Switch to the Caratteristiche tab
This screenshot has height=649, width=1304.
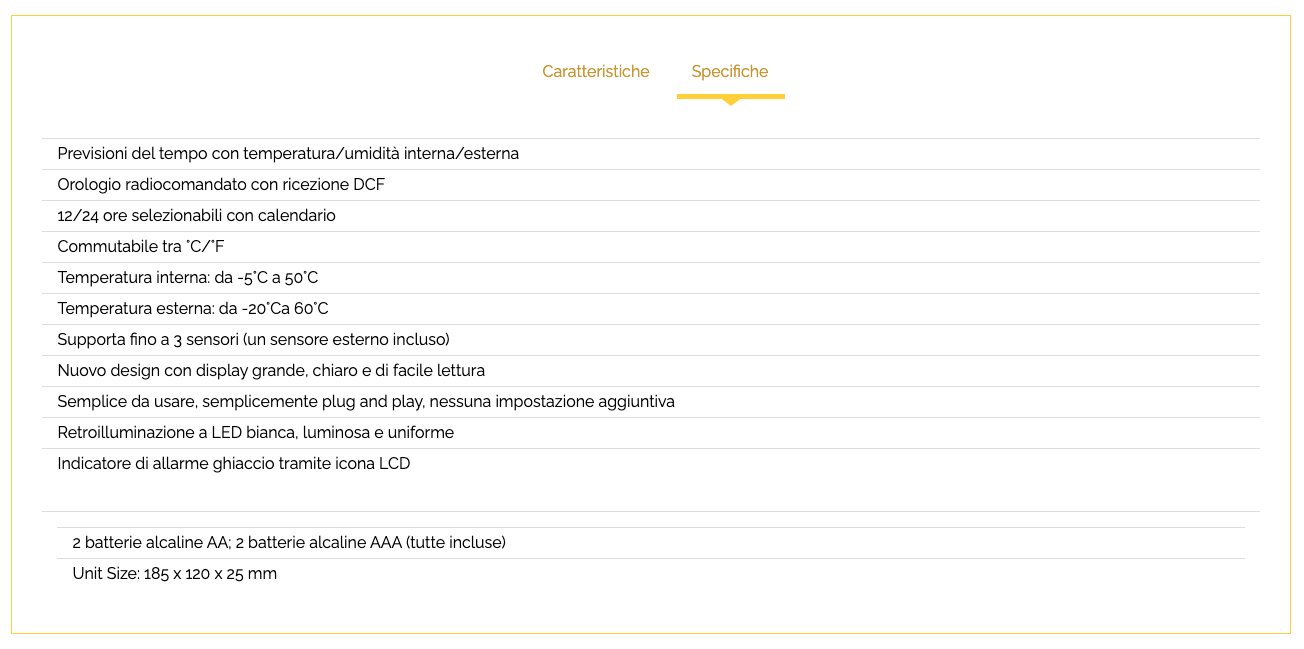(595, 72)
